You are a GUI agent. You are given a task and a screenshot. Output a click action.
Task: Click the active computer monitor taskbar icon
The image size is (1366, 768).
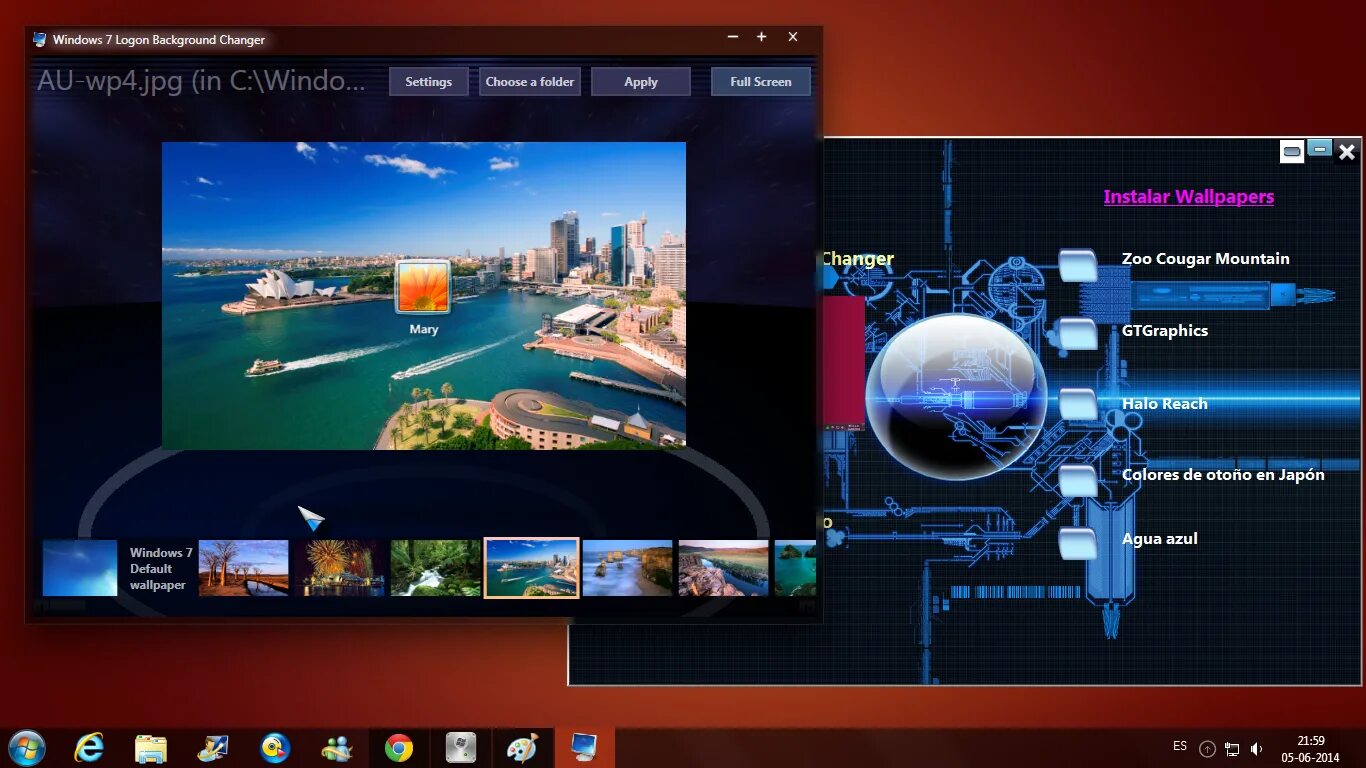click(584, 748)
